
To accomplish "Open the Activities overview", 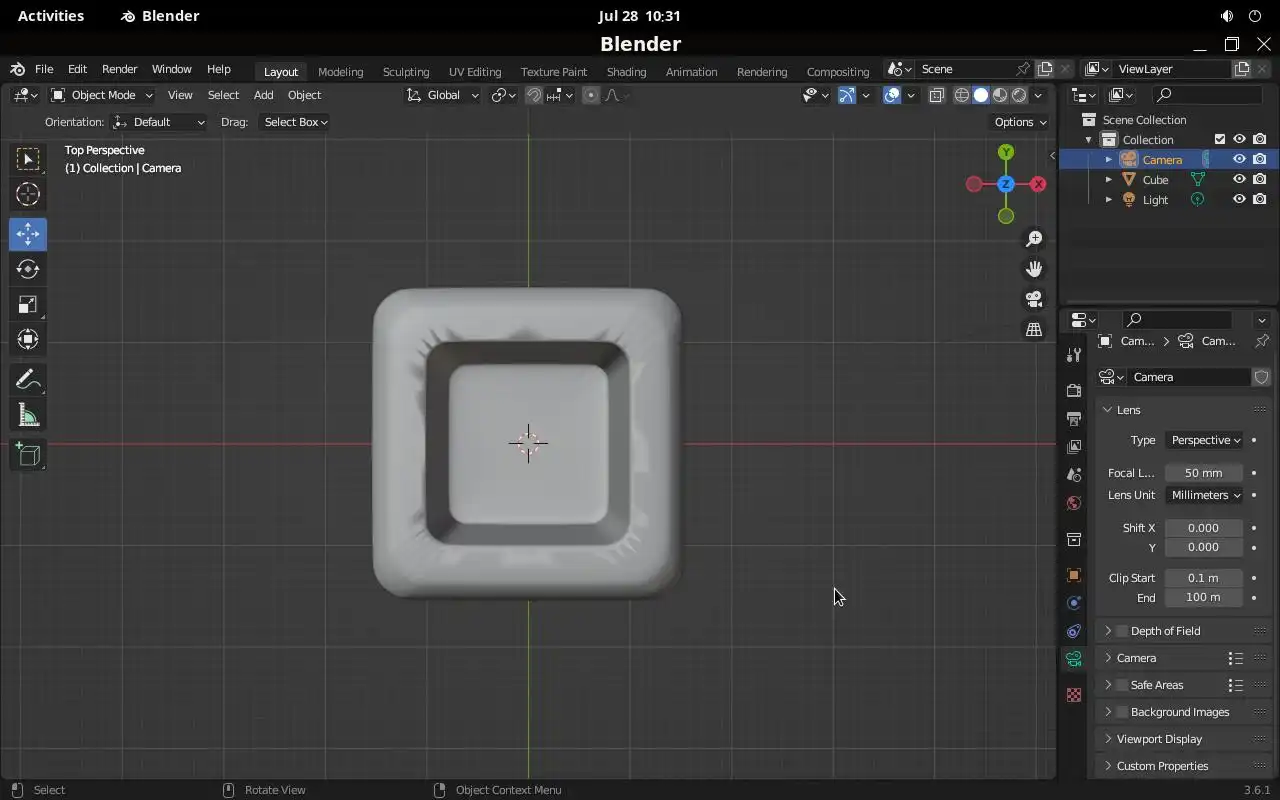I will (51, 16).
